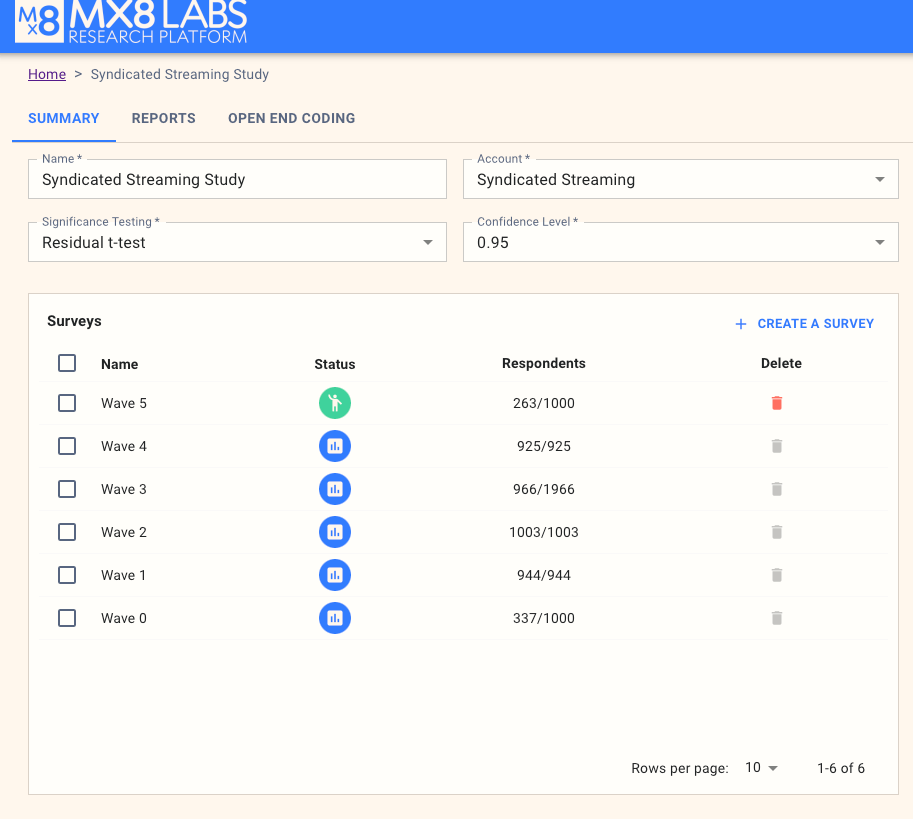
Task: Open the report status icon for Wave 4
Action: pos(335,446)
